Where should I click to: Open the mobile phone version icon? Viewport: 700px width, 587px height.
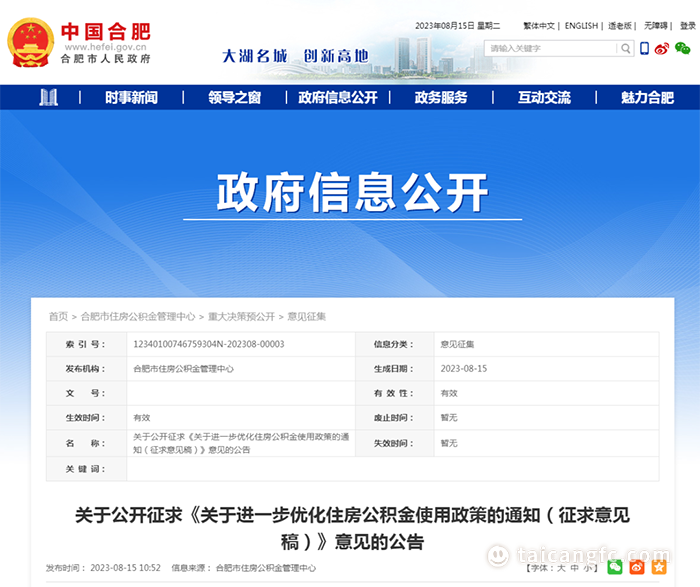(644, 48)
